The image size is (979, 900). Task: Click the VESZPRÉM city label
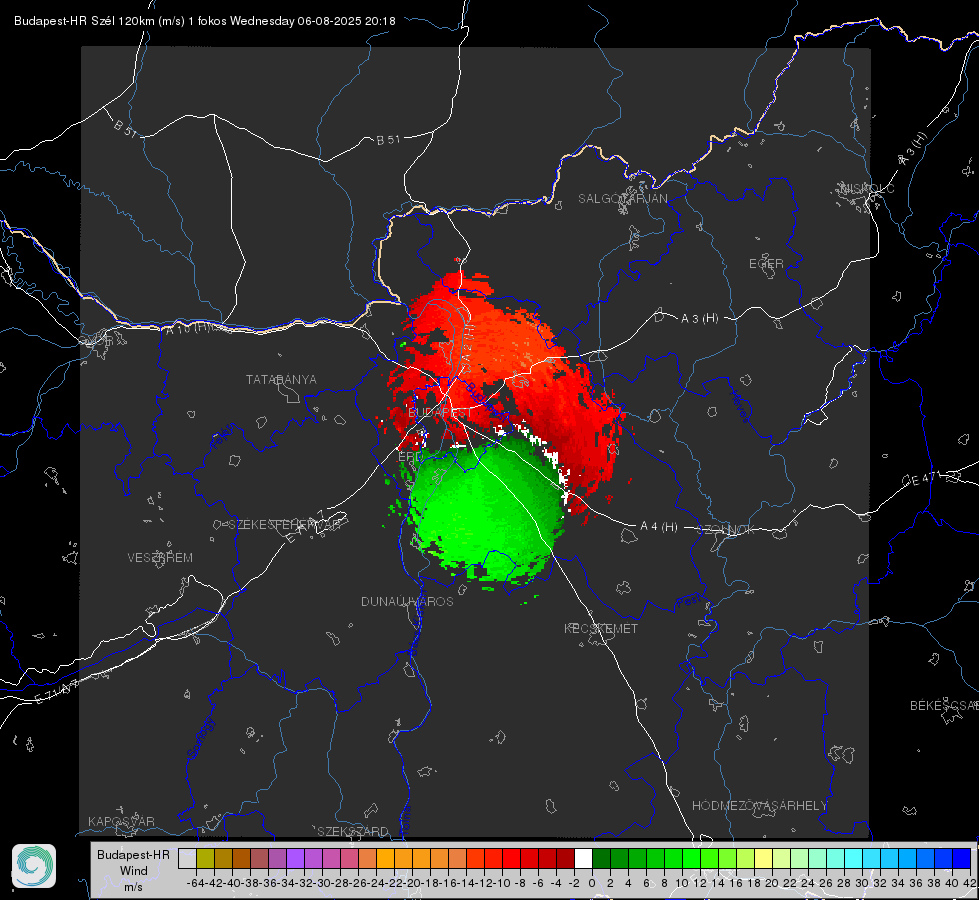point(160,558)
